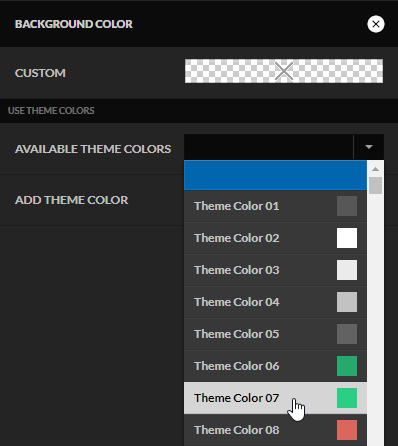This screenshot has width=398, height=446.
Task: Click the Available Theme Colors label
Action: pos(93,149)
